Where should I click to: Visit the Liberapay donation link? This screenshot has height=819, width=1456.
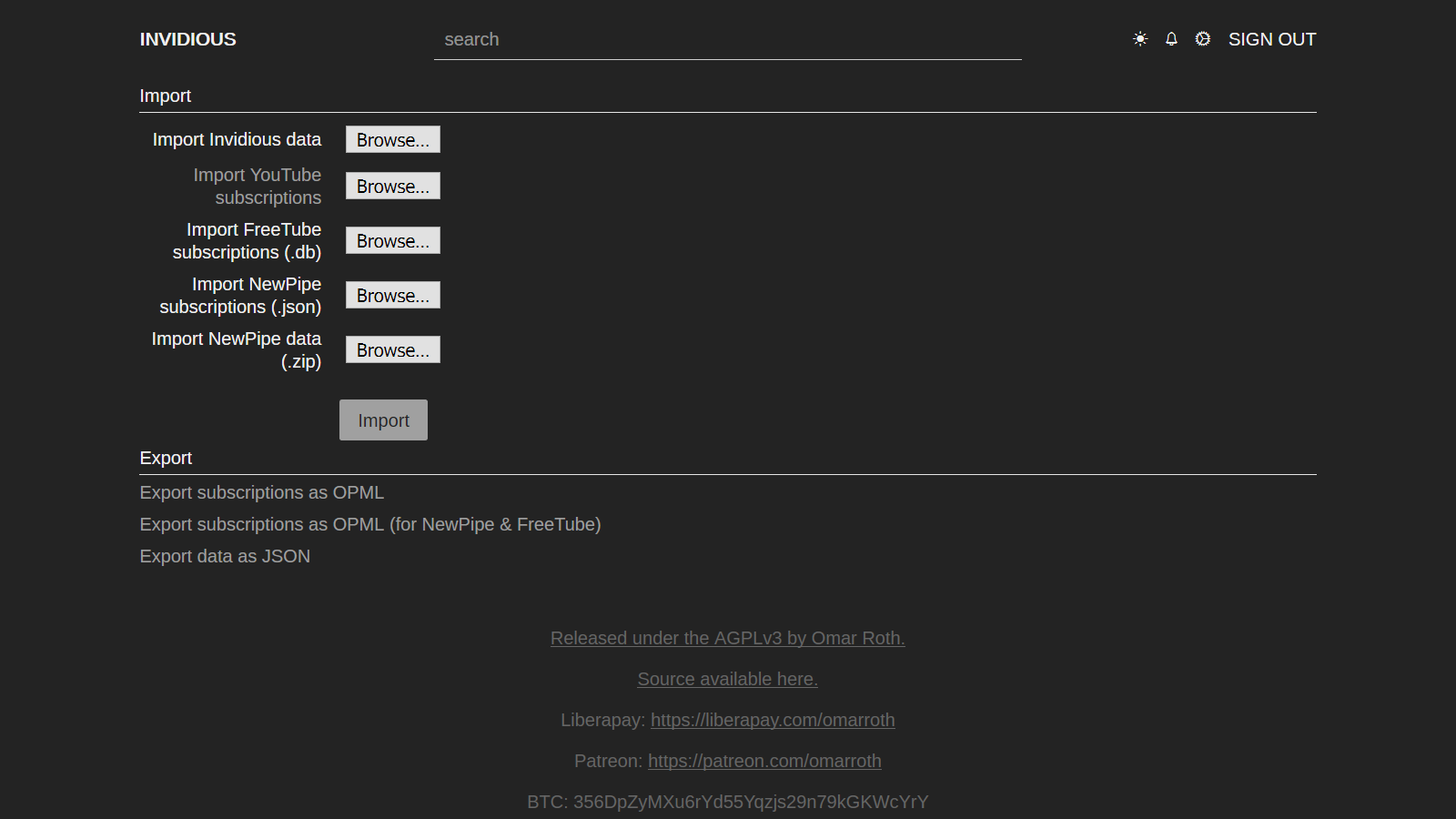[773, 720]
